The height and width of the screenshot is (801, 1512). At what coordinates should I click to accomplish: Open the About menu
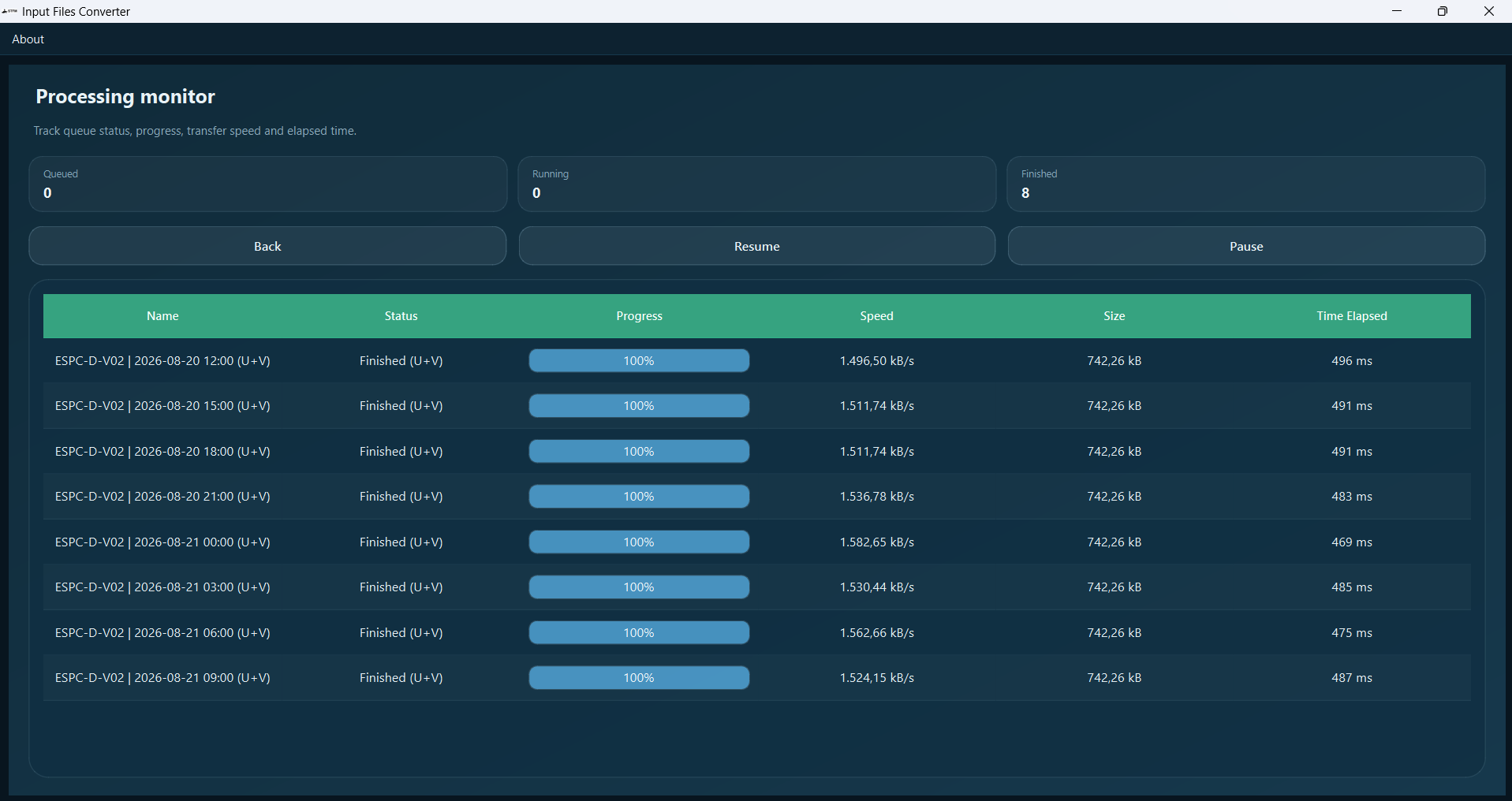[28, 39]
